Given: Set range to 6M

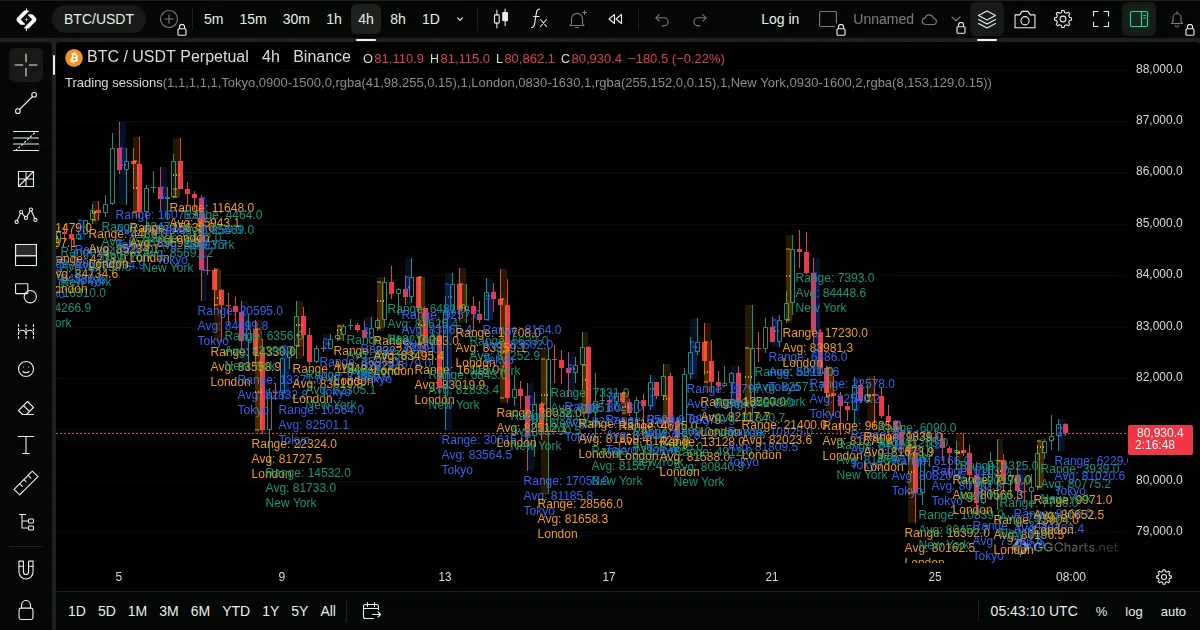Looking at the screenshot, I should pyautogui.click(x=200, y=611).
